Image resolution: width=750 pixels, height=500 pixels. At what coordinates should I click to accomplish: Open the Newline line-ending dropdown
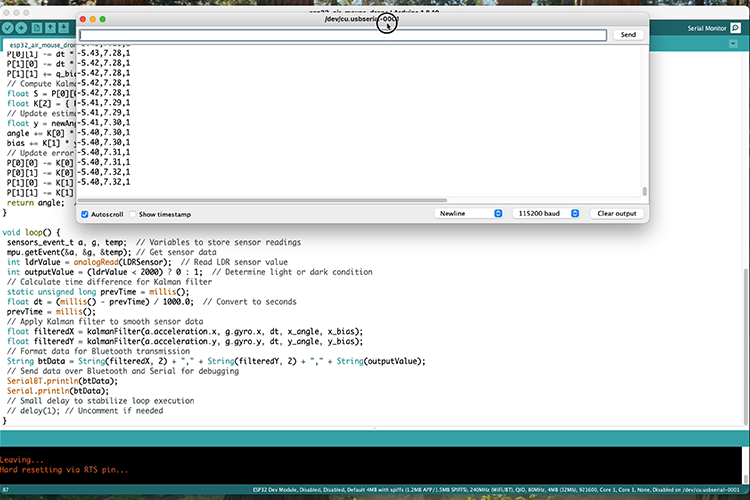tap(469, 214)
